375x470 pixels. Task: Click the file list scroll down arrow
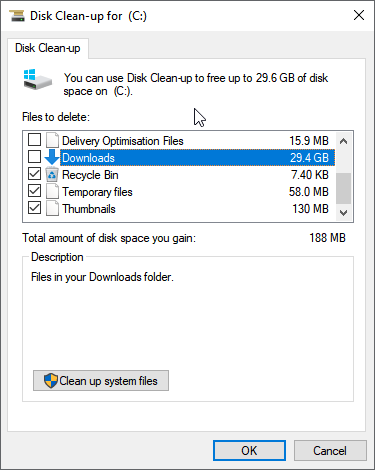click(343, 212)
